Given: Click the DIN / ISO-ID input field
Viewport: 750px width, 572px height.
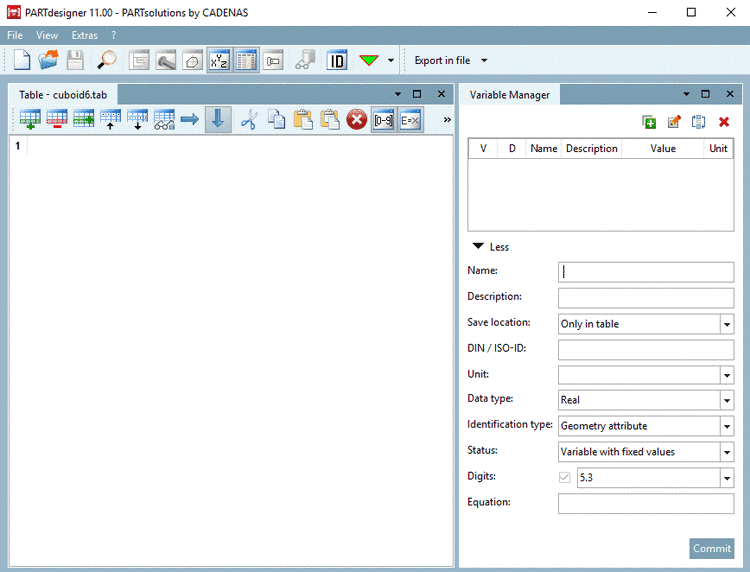Looking at the screenshot, I should (x=646, y=350).
